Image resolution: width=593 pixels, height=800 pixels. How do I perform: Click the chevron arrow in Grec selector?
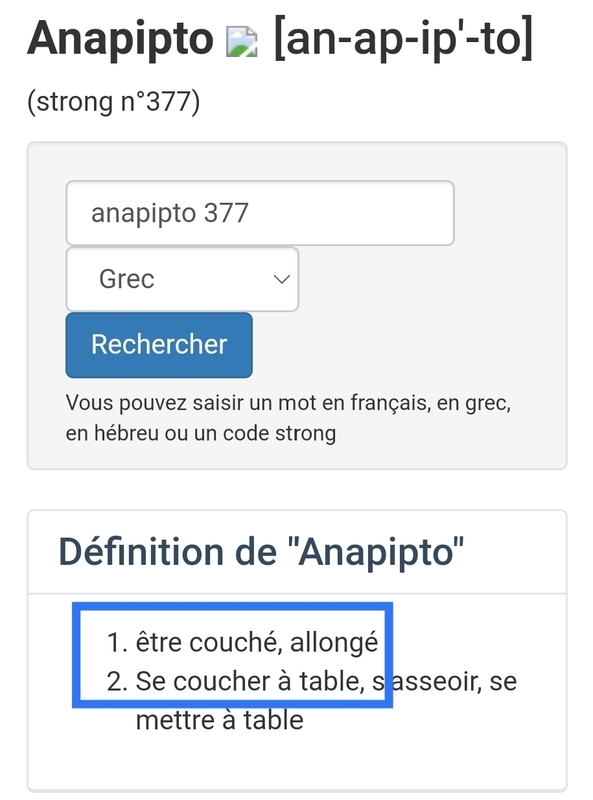click(281, 279)
